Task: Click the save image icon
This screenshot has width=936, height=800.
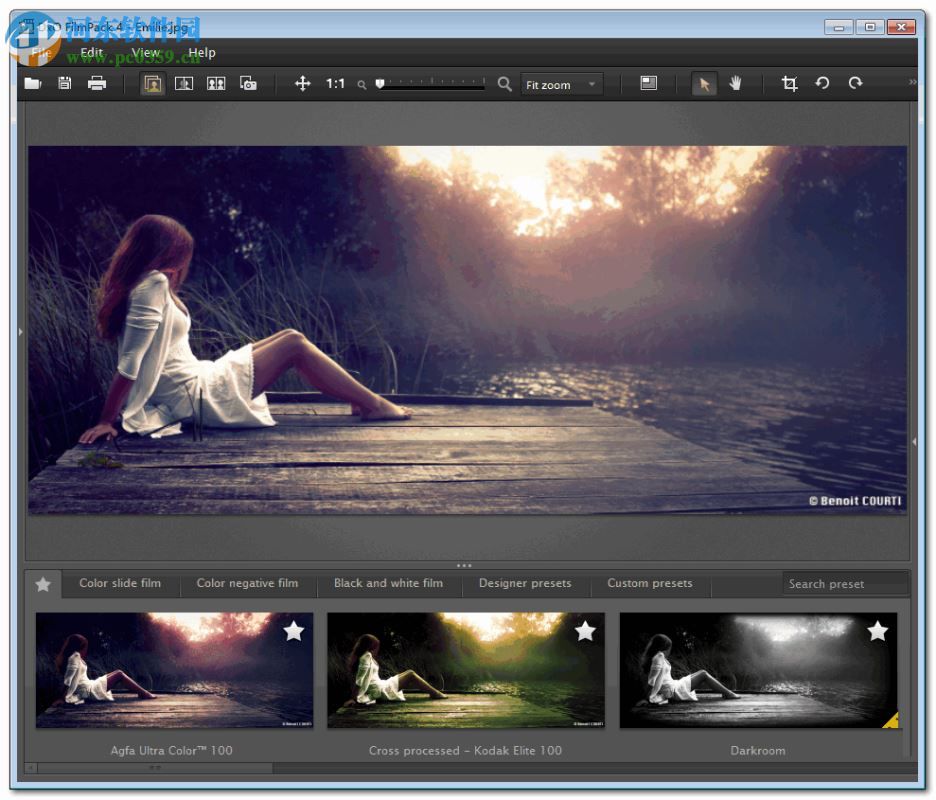Action: tap(65, 84)
